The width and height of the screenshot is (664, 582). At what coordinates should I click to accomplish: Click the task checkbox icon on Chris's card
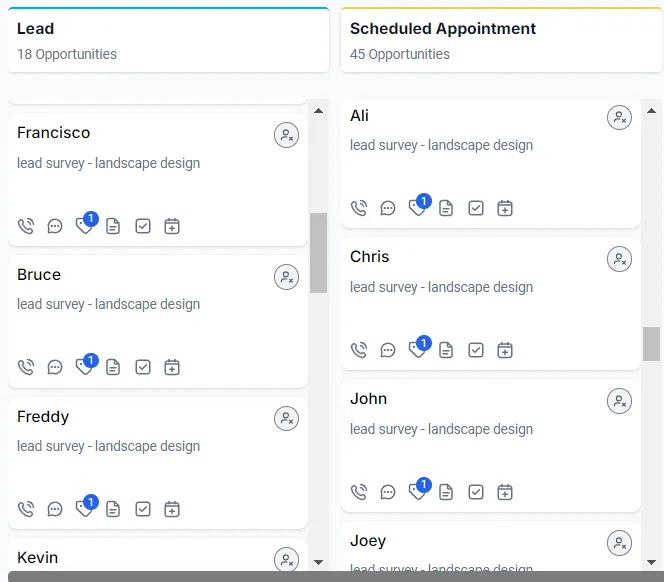(x=476, y=350)
